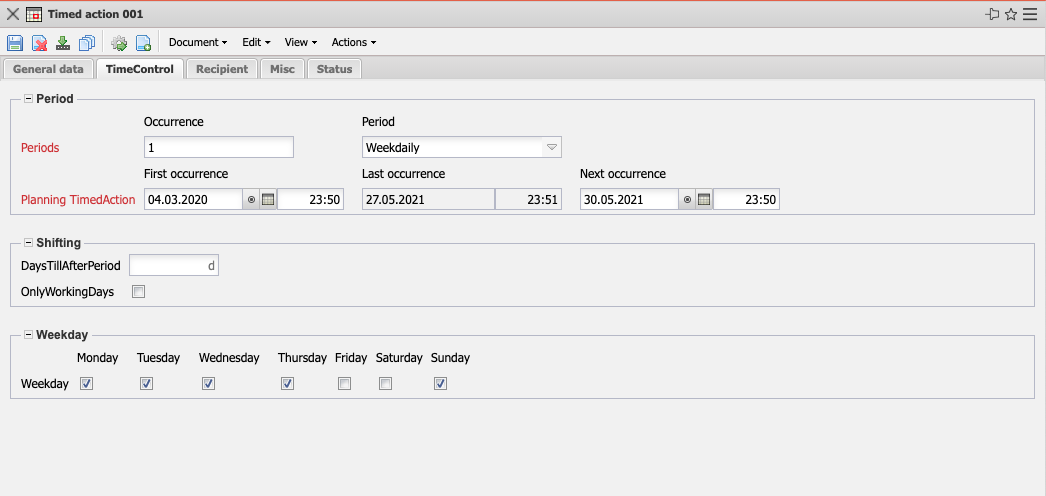
Task: Click the gear with green arrow icon
Action: pos(119,43)
